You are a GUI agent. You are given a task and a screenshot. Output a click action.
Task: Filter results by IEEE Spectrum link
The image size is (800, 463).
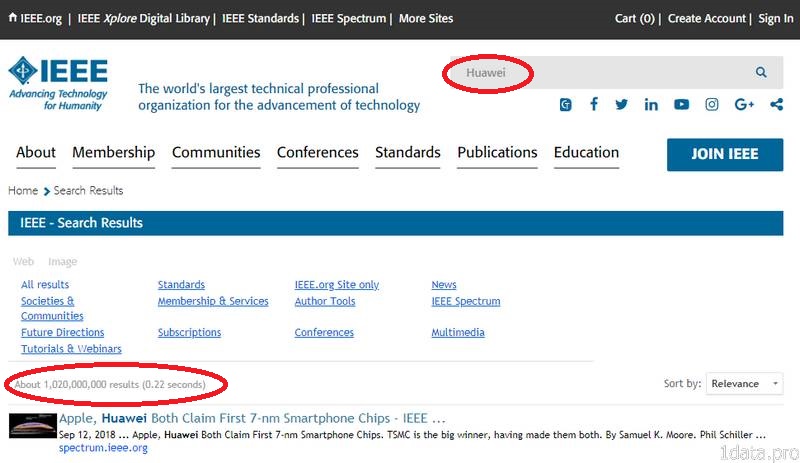coord(466,301)
